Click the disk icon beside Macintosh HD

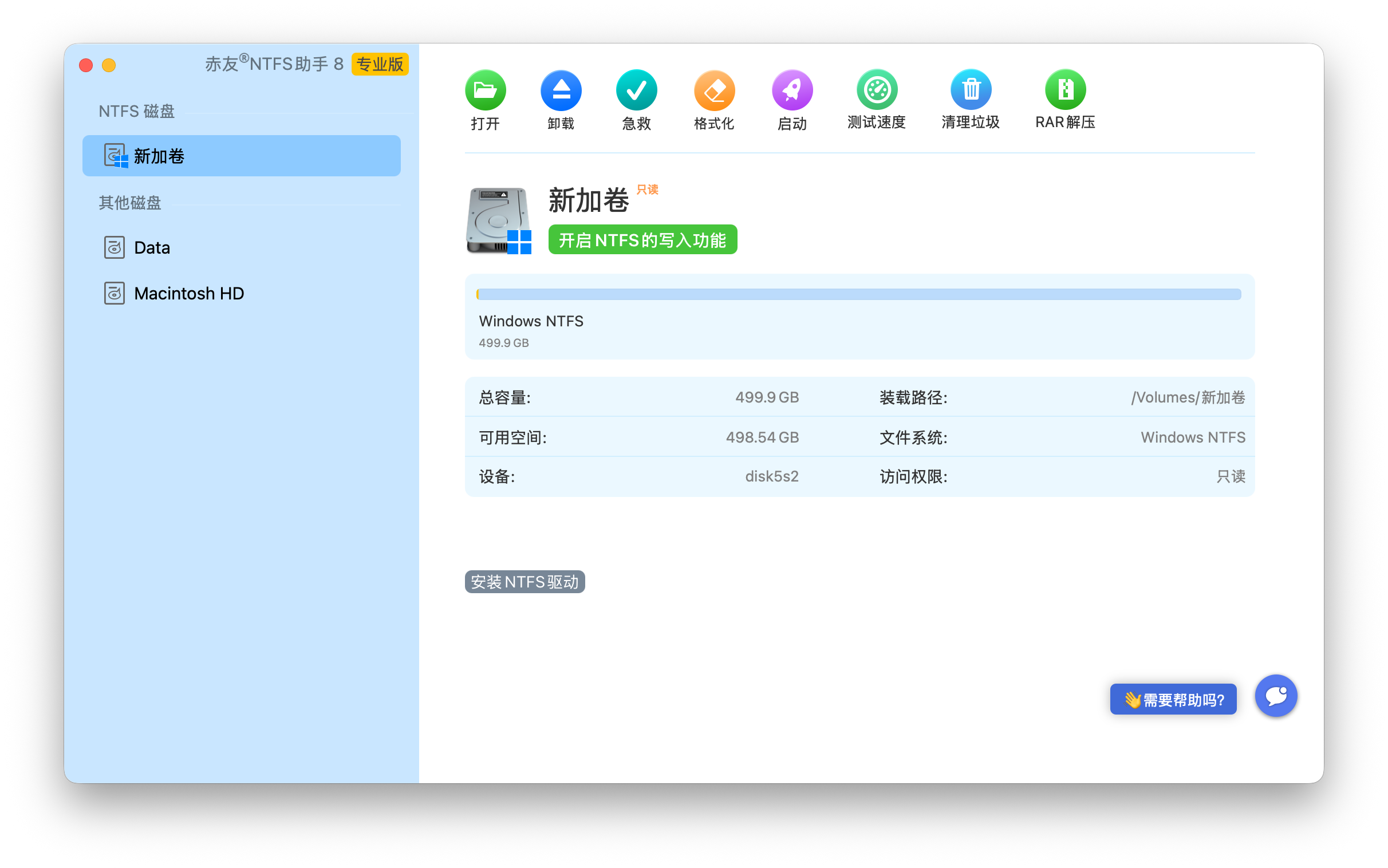click(x=114, y=293)
